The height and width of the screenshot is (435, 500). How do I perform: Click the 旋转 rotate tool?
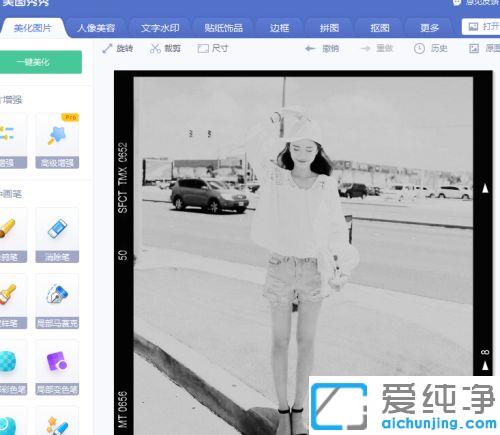tap(118, 49)
